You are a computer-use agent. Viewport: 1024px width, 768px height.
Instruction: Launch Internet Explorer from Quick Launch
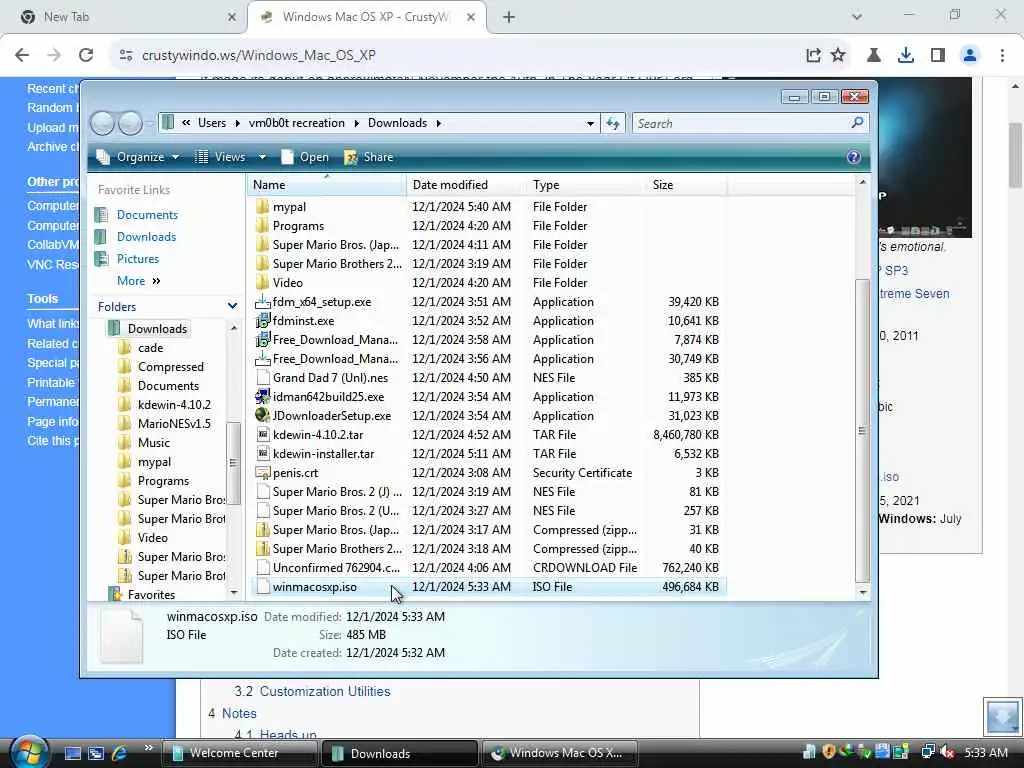(119, 753)
